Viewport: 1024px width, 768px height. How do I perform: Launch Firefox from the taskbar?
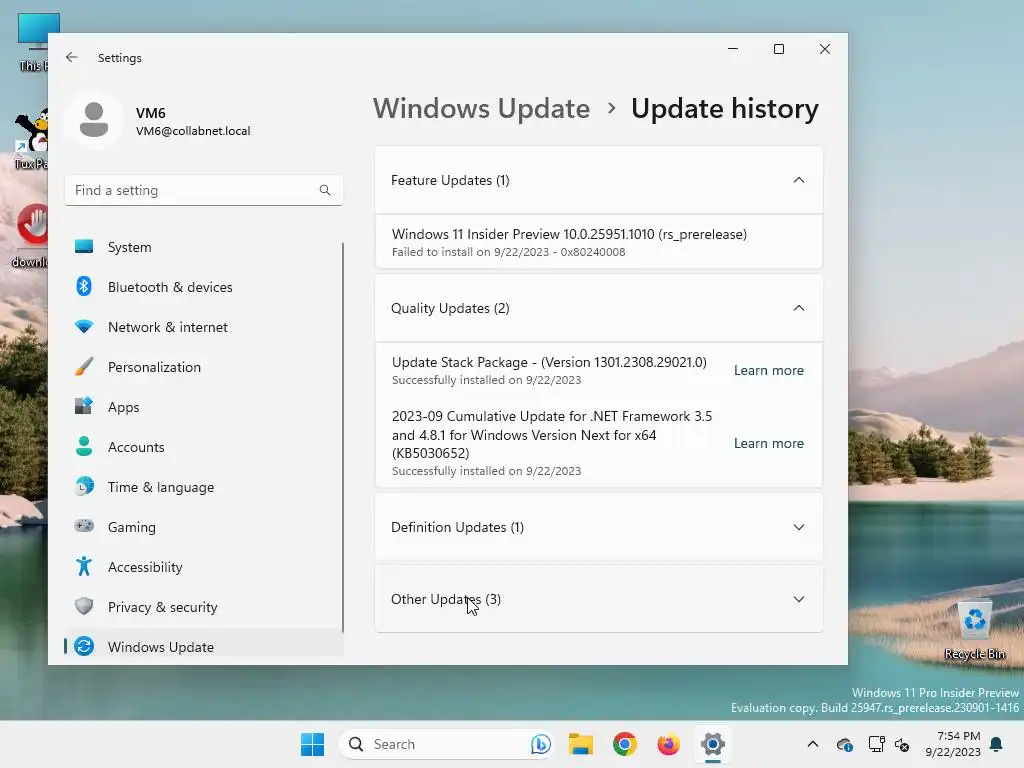669,744
